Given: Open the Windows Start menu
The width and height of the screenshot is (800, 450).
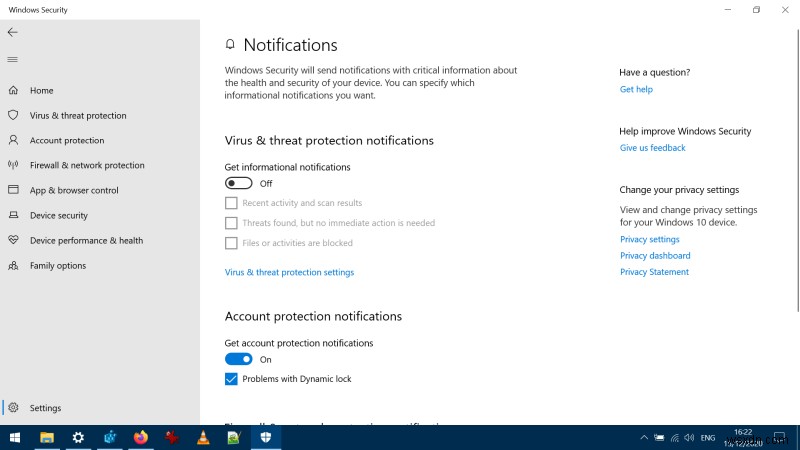Looking at the screenshot, I should pyautogui.click(x=15, y=438).
